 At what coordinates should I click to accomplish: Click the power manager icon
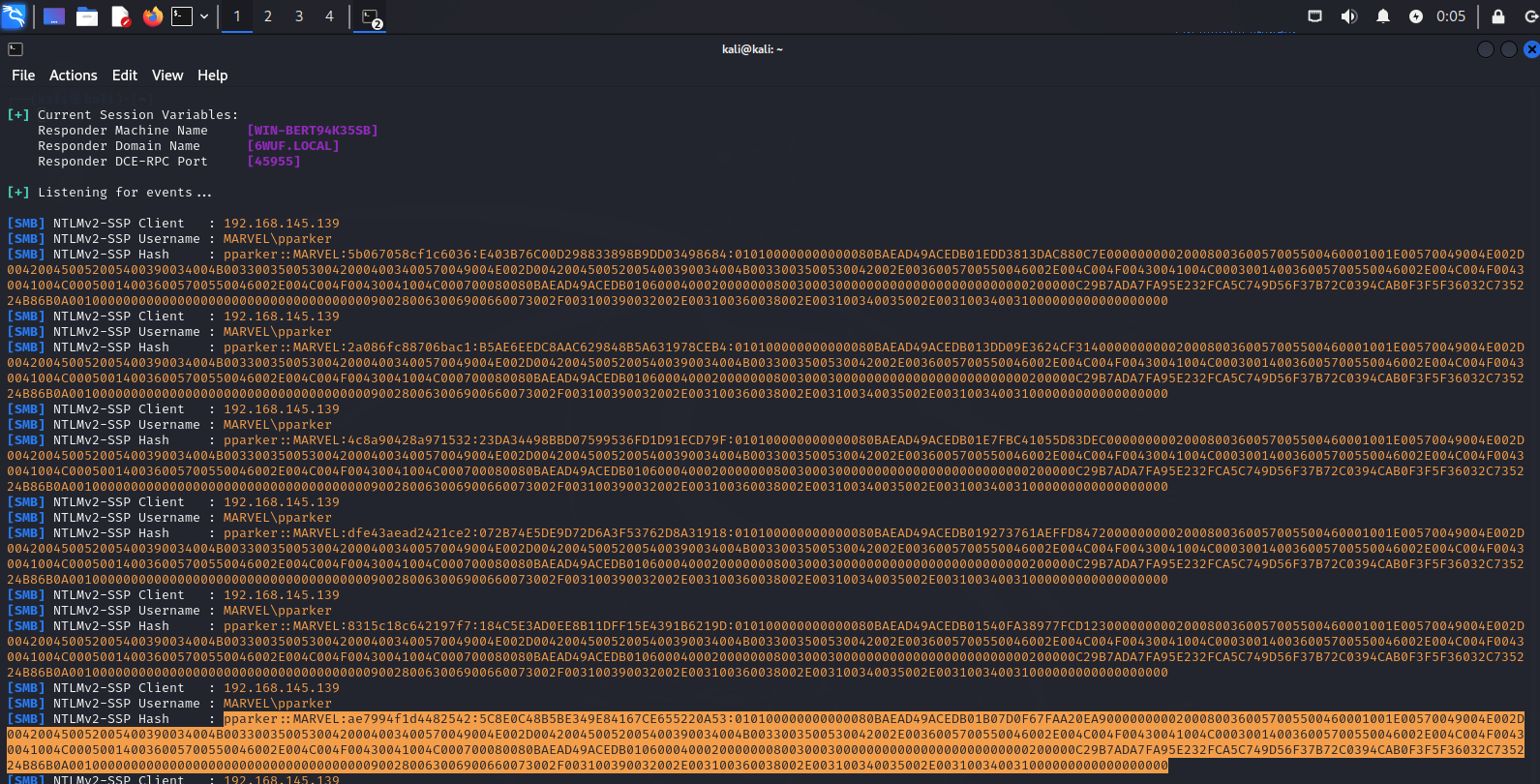pyautogui.click(x=1416, y=16)
